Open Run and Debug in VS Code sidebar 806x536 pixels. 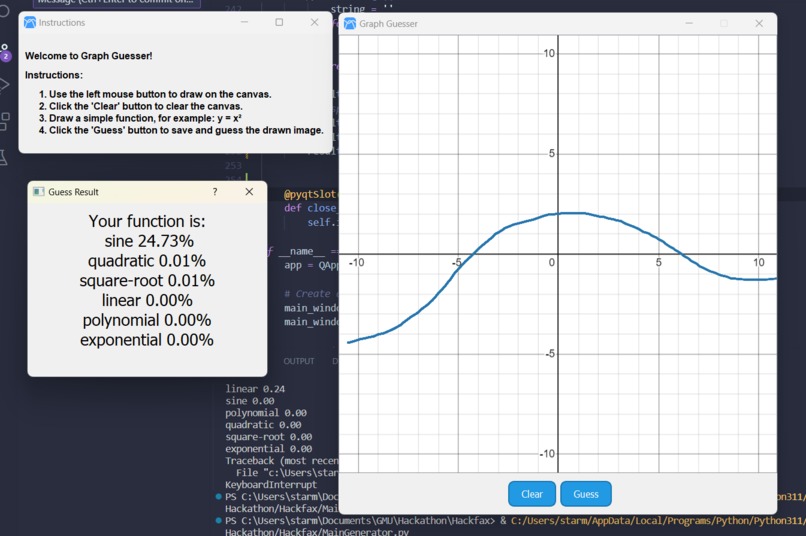(4, 85)
